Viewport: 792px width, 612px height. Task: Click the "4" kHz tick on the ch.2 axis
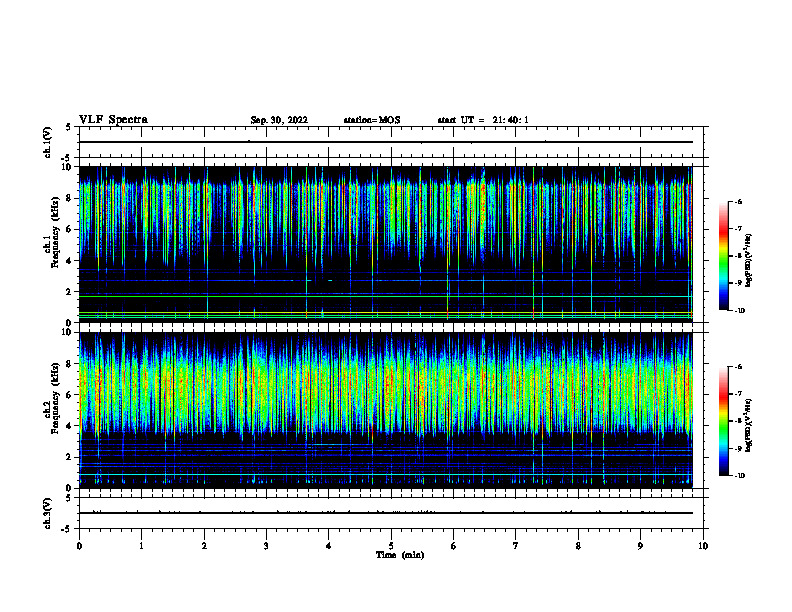click(70, 426)
